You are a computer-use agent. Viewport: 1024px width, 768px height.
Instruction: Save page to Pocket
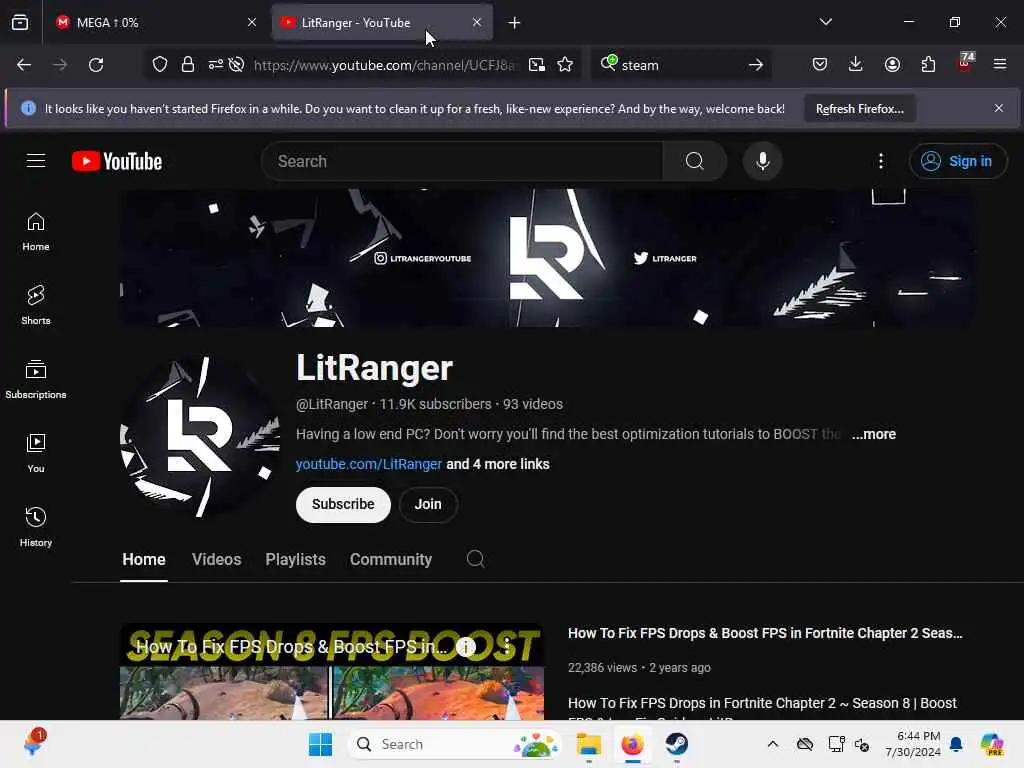click(820, 64)
